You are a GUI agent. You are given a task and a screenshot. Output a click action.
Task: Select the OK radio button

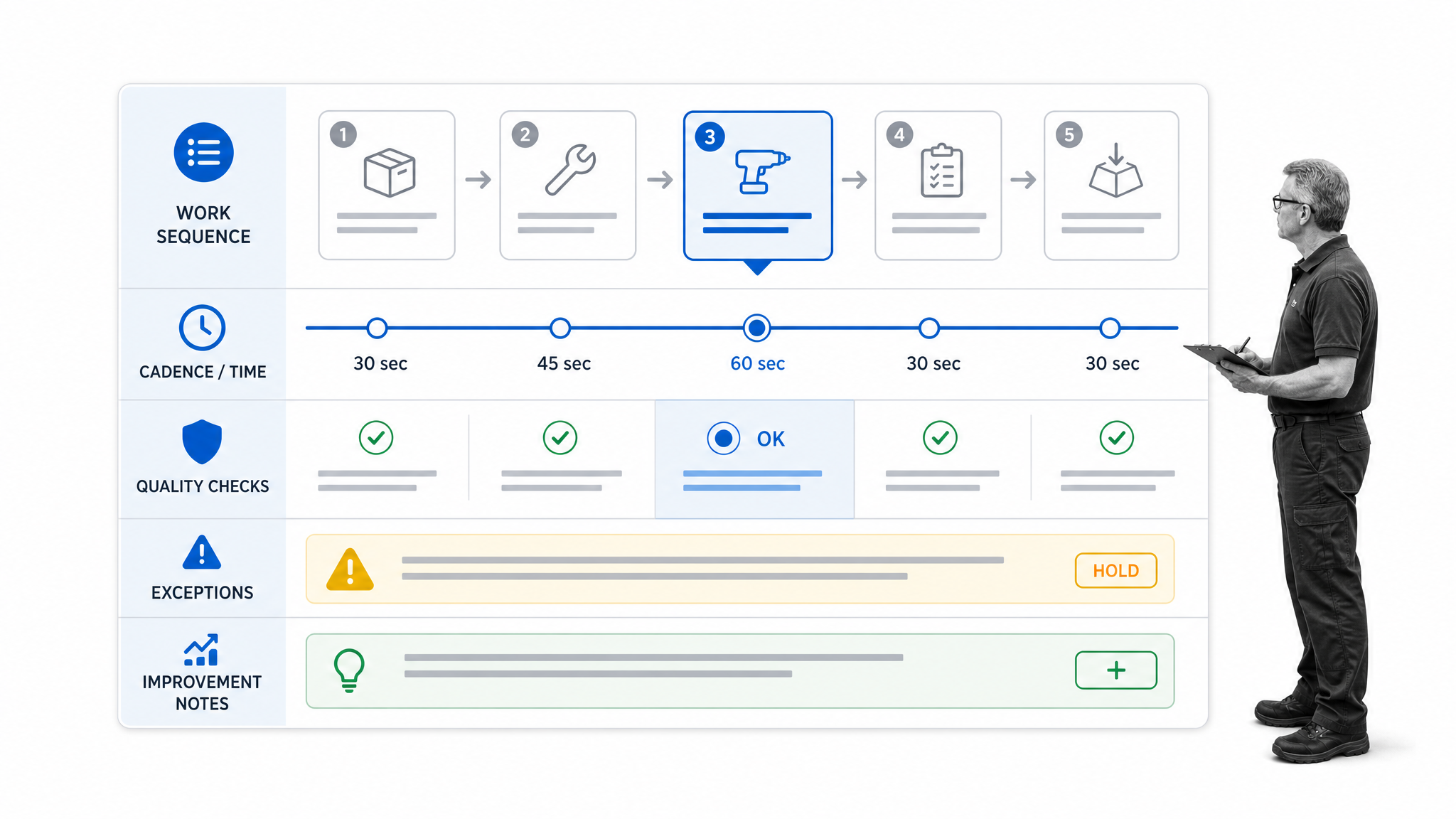coord(724,439)
